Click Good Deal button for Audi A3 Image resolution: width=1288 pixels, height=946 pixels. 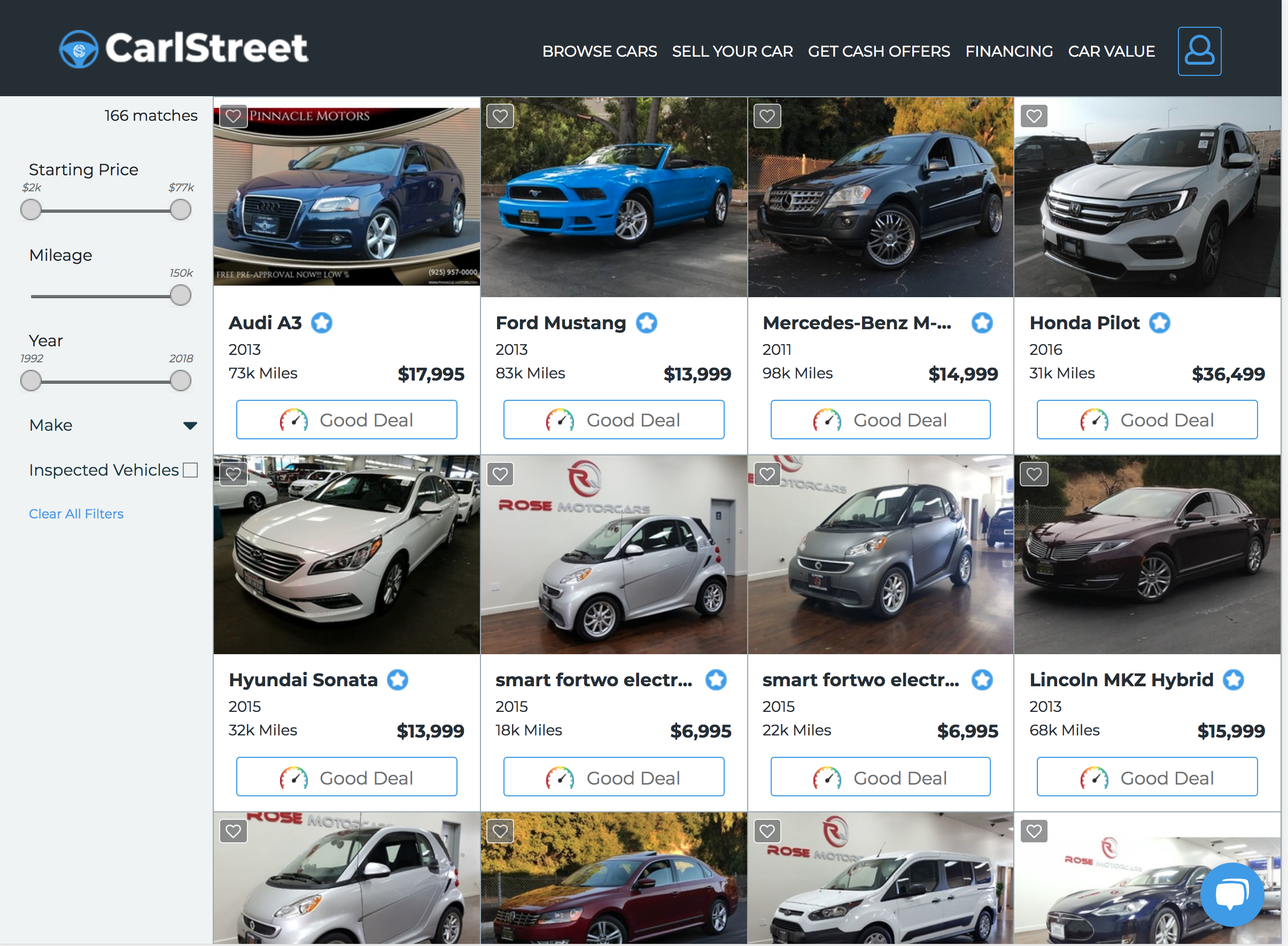click(346, 420)
